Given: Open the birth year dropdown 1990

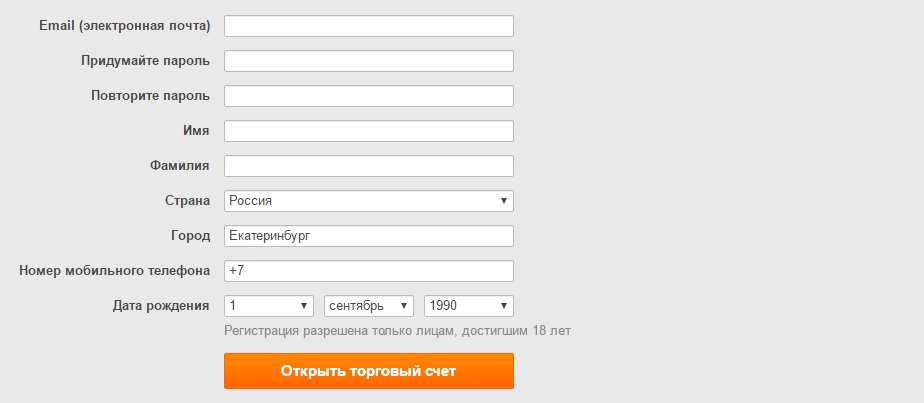Looking at the screenshot, I should point(469,306).
